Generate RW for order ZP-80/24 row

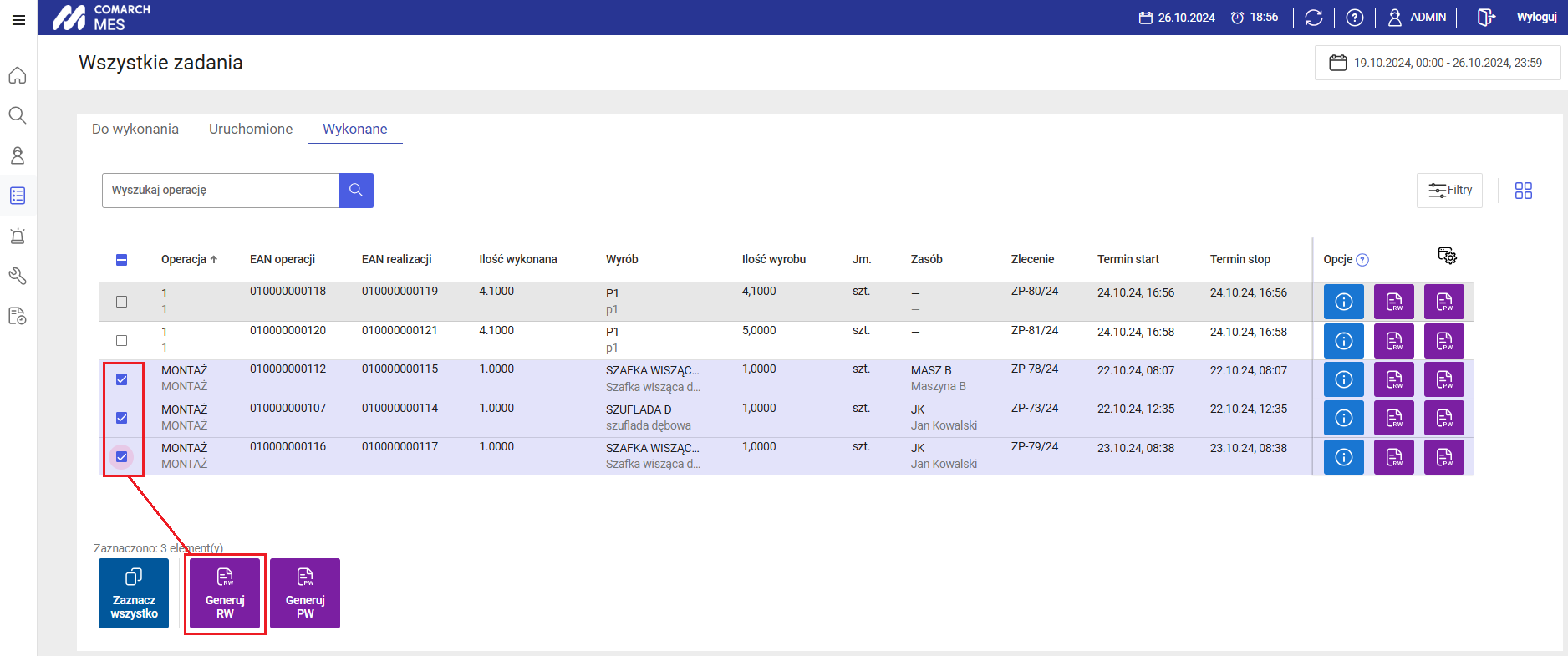1394,302
